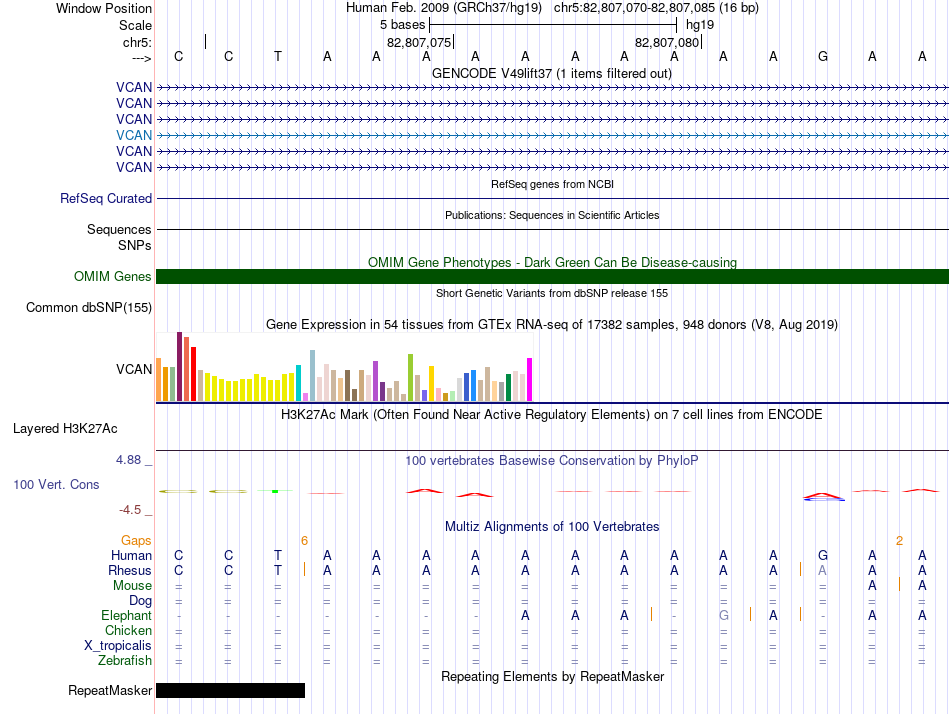Click the SNPs track label
Viewport: 950px width, 714px height.
[135, 245]
